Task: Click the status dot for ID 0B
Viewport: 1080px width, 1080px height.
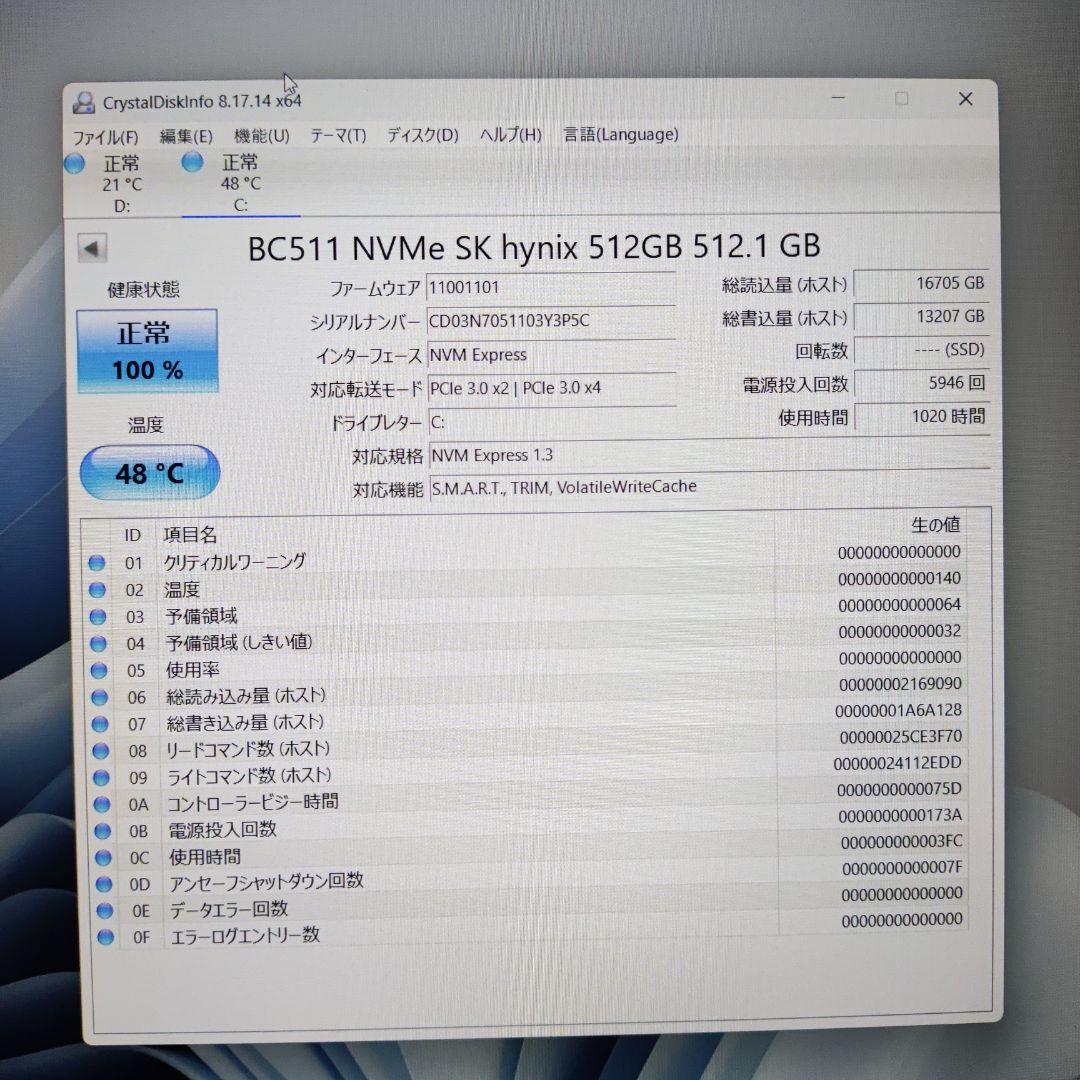Action: (x=103, y=831)
